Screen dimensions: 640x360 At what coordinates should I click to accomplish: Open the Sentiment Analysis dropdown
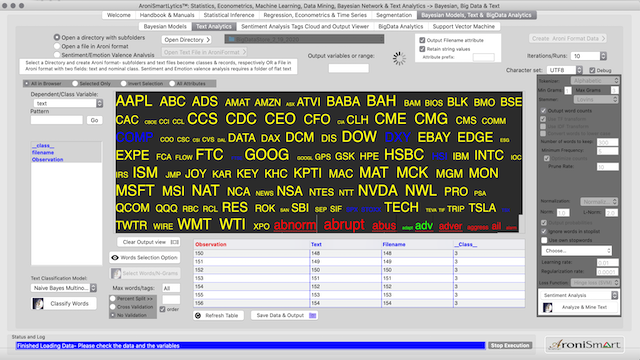tap(579, 295)
